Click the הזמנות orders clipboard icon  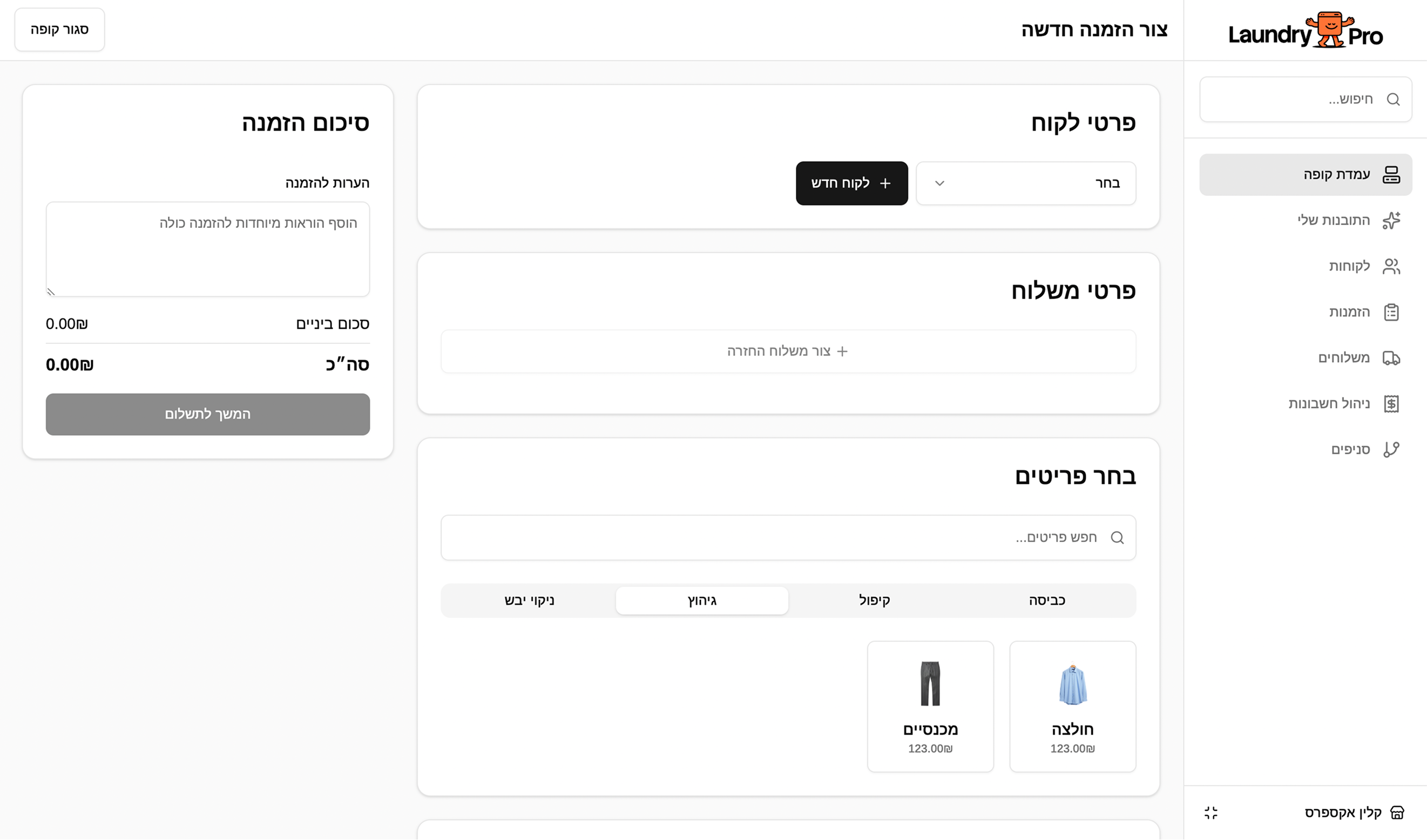(1392, 312)
